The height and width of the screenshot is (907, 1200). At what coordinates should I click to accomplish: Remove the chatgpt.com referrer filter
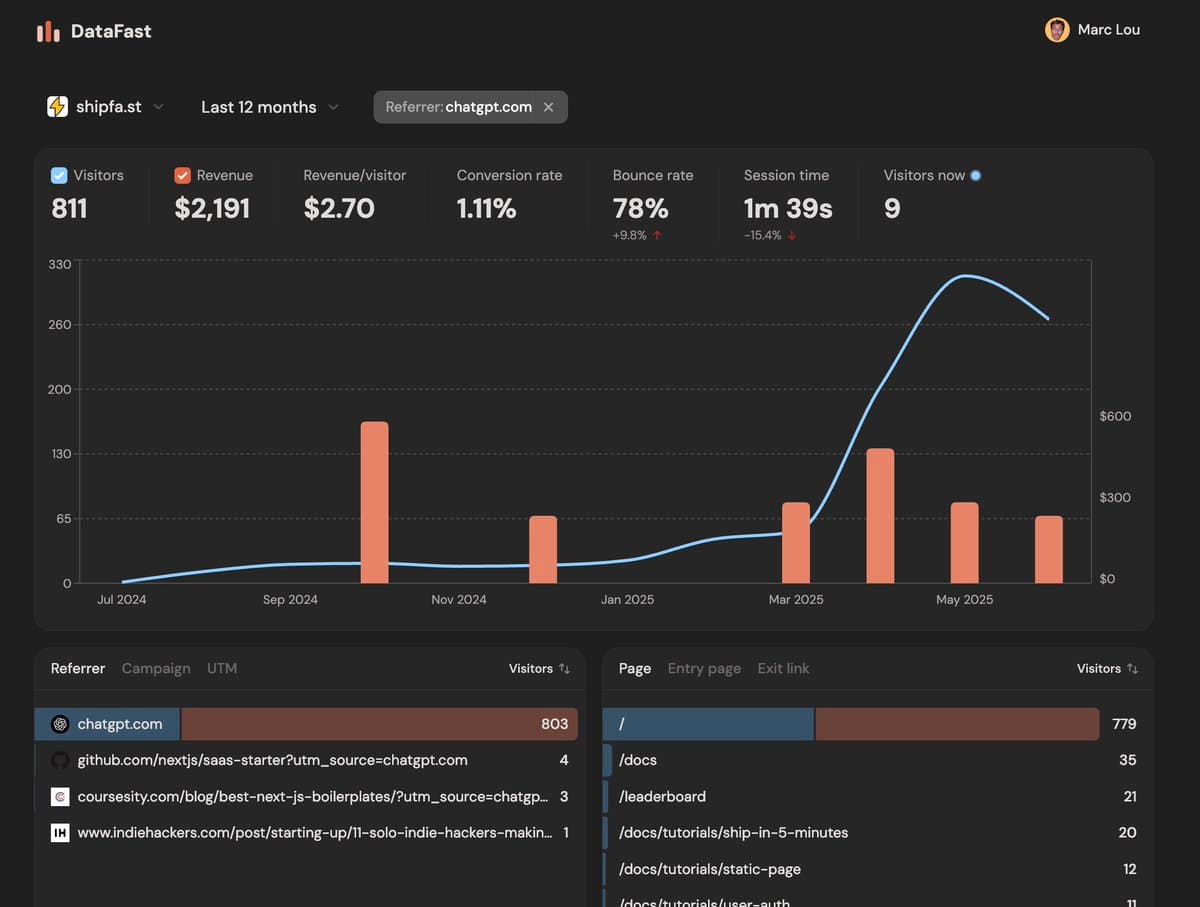click(x=548, y=107)
